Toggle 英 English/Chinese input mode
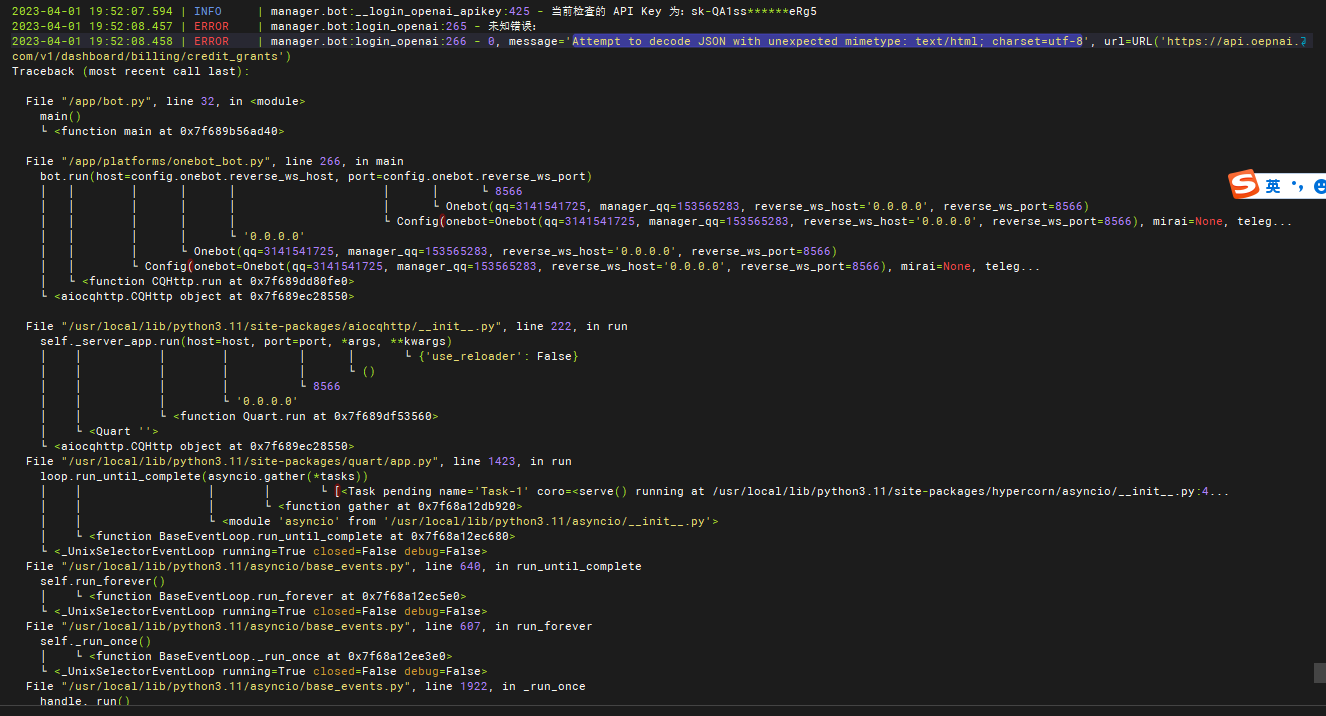 (x=1273, y=186)
